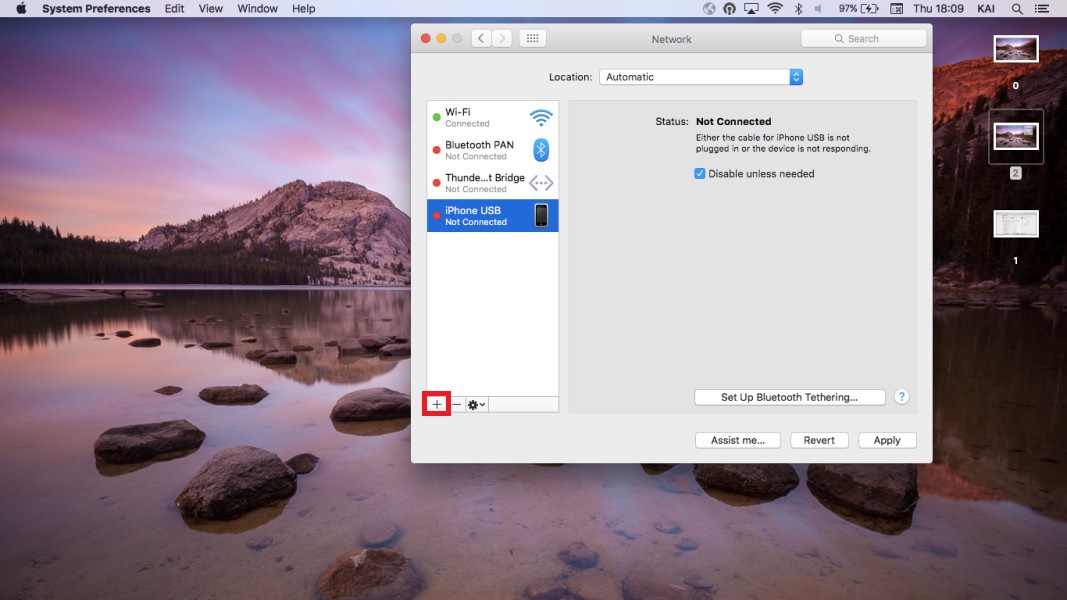Select Bluetooth PAN service in the list

pos(492,150)
